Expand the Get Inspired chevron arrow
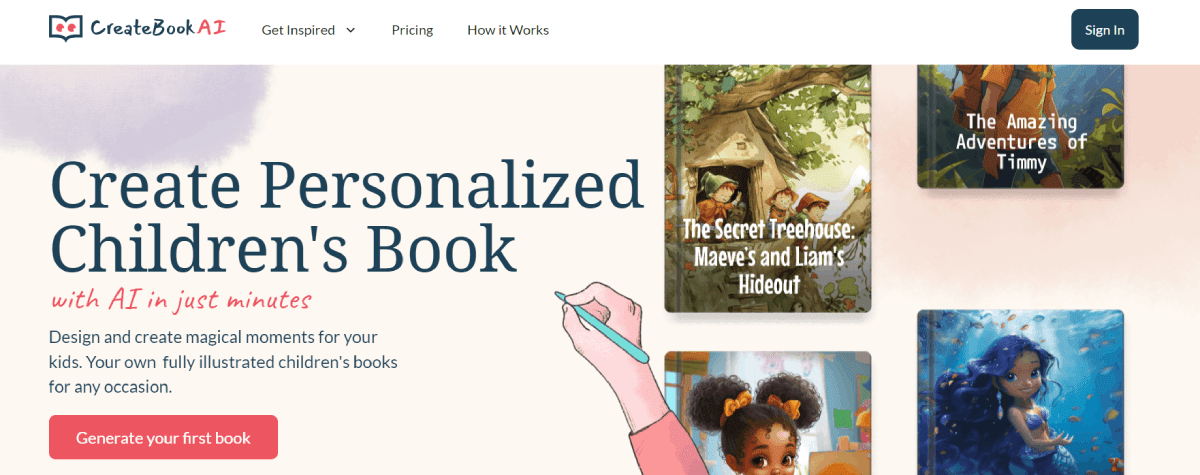The height and width of the screenshot is (475, 1200). 351,30
